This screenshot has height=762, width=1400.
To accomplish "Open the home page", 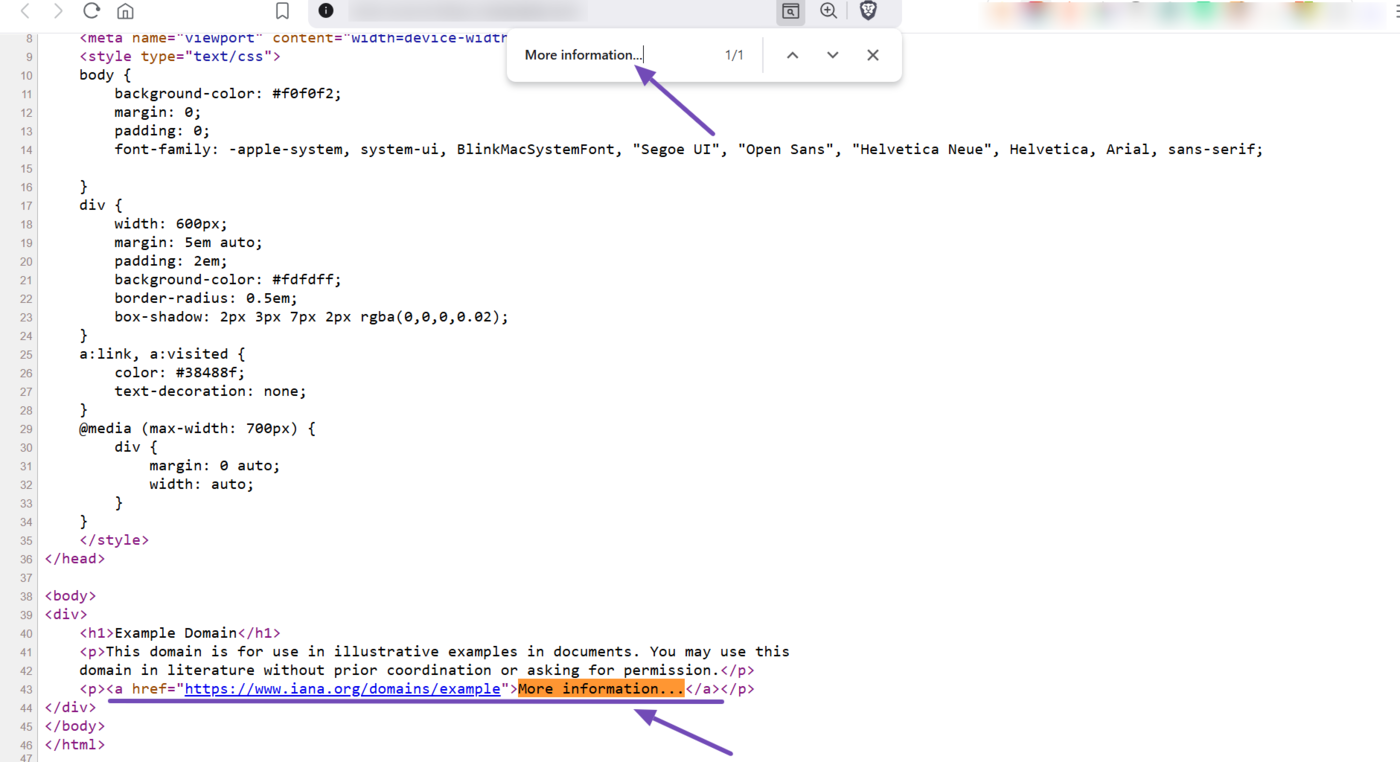I will tap(125, 11).
